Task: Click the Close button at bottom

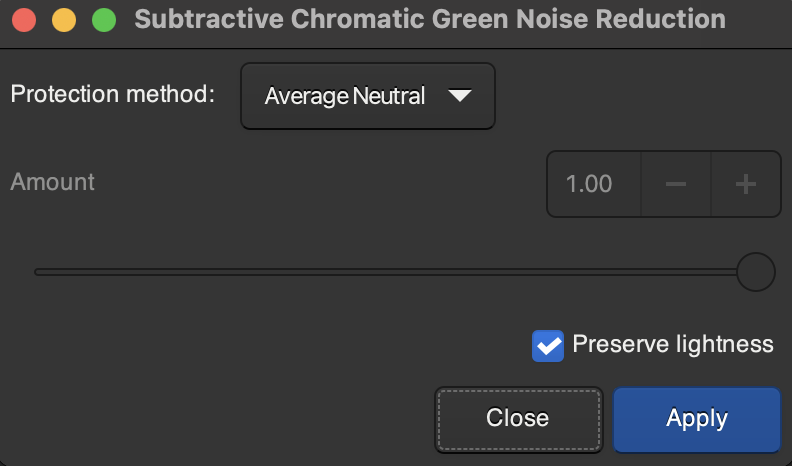Action: pyautogui.click(x=518, y=418)
